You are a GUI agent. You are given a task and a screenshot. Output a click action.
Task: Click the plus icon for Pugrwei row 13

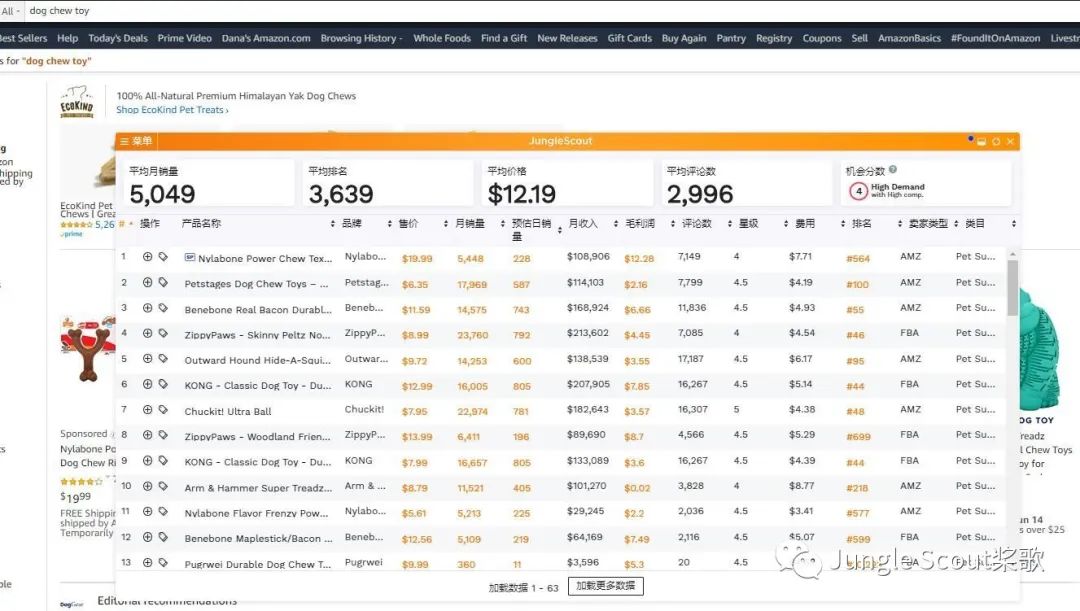coord(148,563)
